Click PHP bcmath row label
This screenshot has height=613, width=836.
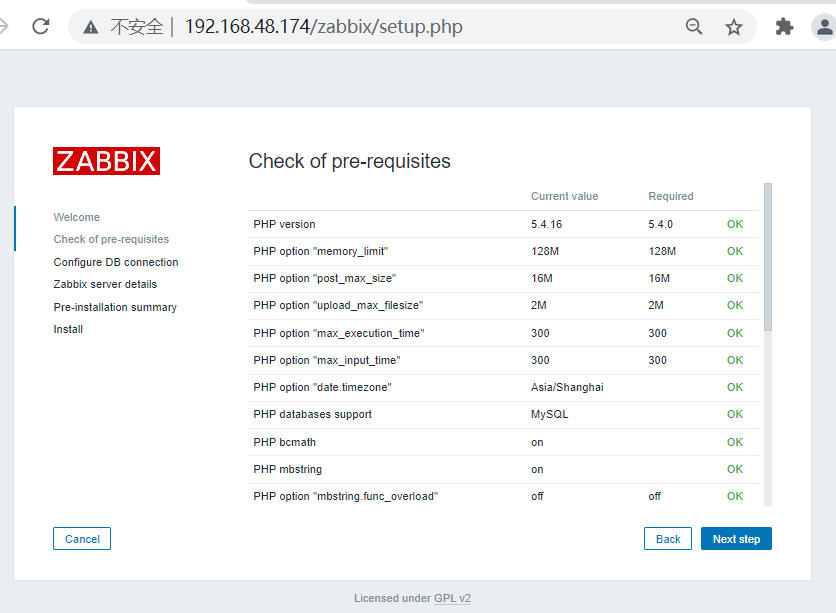click(x=284, y=442)
